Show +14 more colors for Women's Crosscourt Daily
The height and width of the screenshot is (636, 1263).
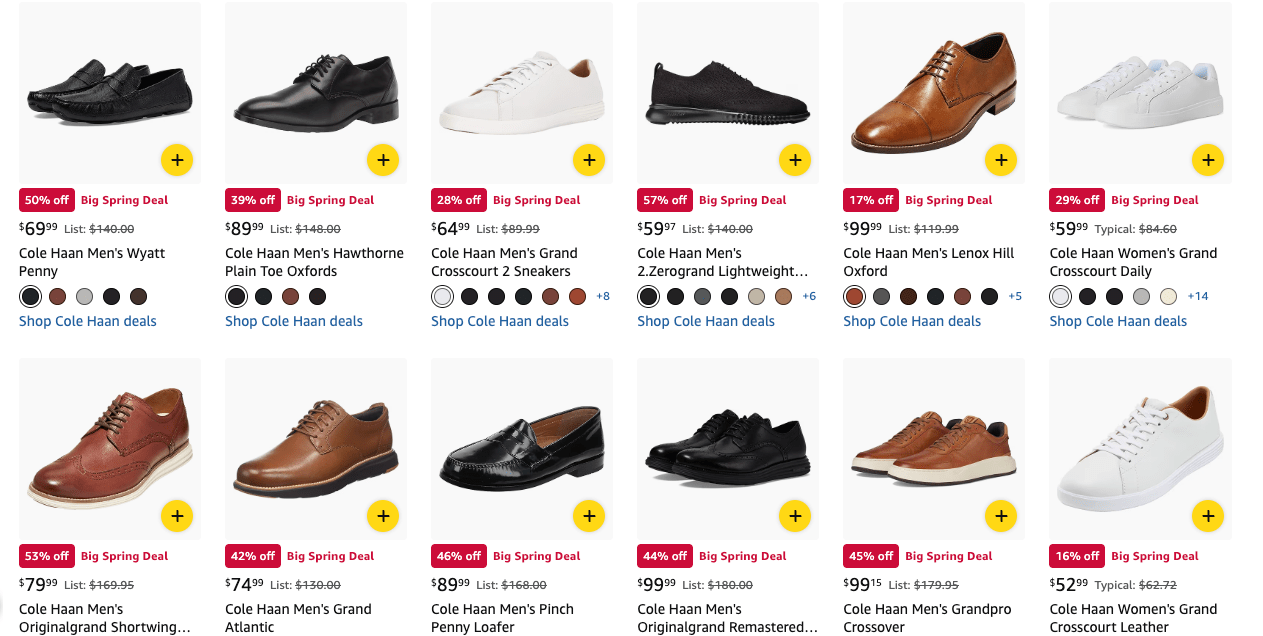coord(1198,296)
